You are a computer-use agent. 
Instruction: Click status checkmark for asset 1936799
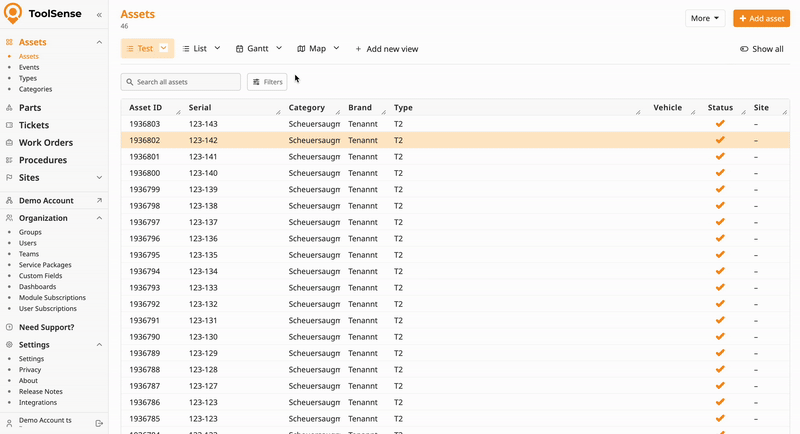(x=719, y=189)
